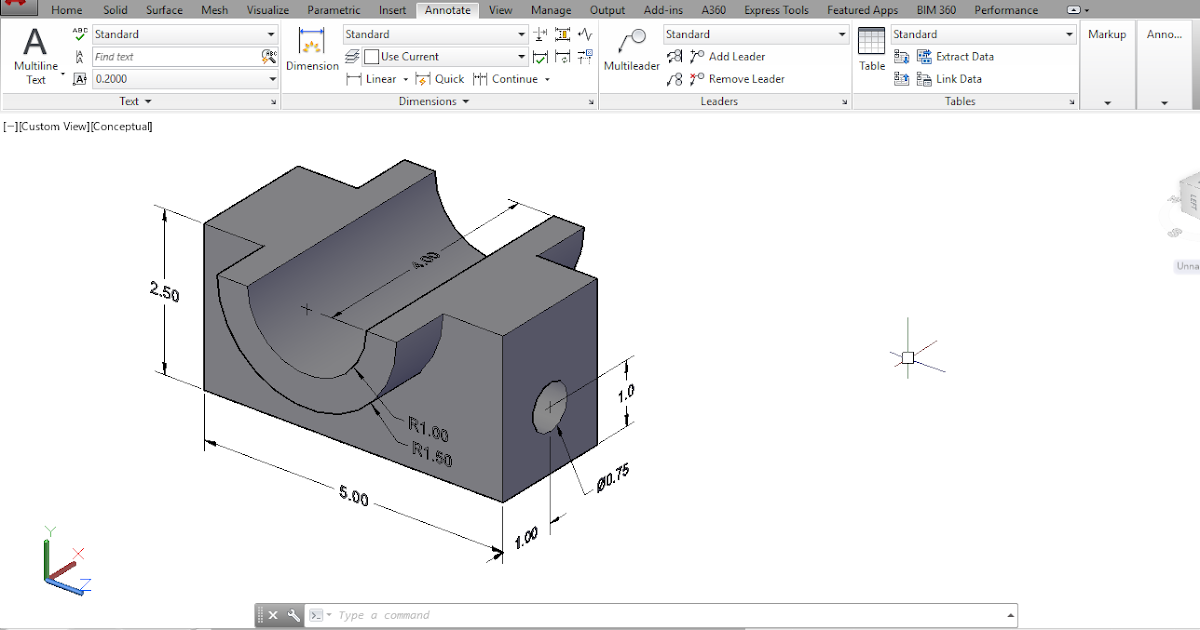The image size is (1200, 630).
Task: Select the Multileader tool
Action: click(631, 50)
